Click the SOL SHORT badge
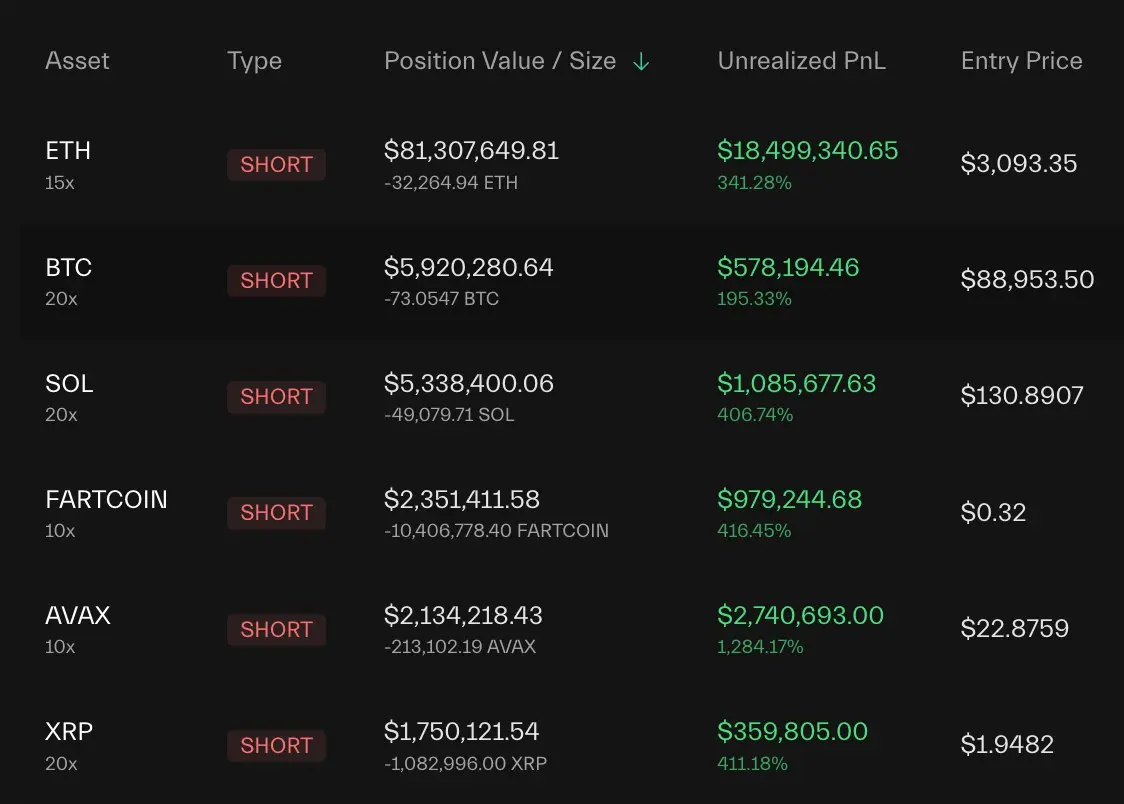Viewport: 1124px width, 804px height. 276,397
